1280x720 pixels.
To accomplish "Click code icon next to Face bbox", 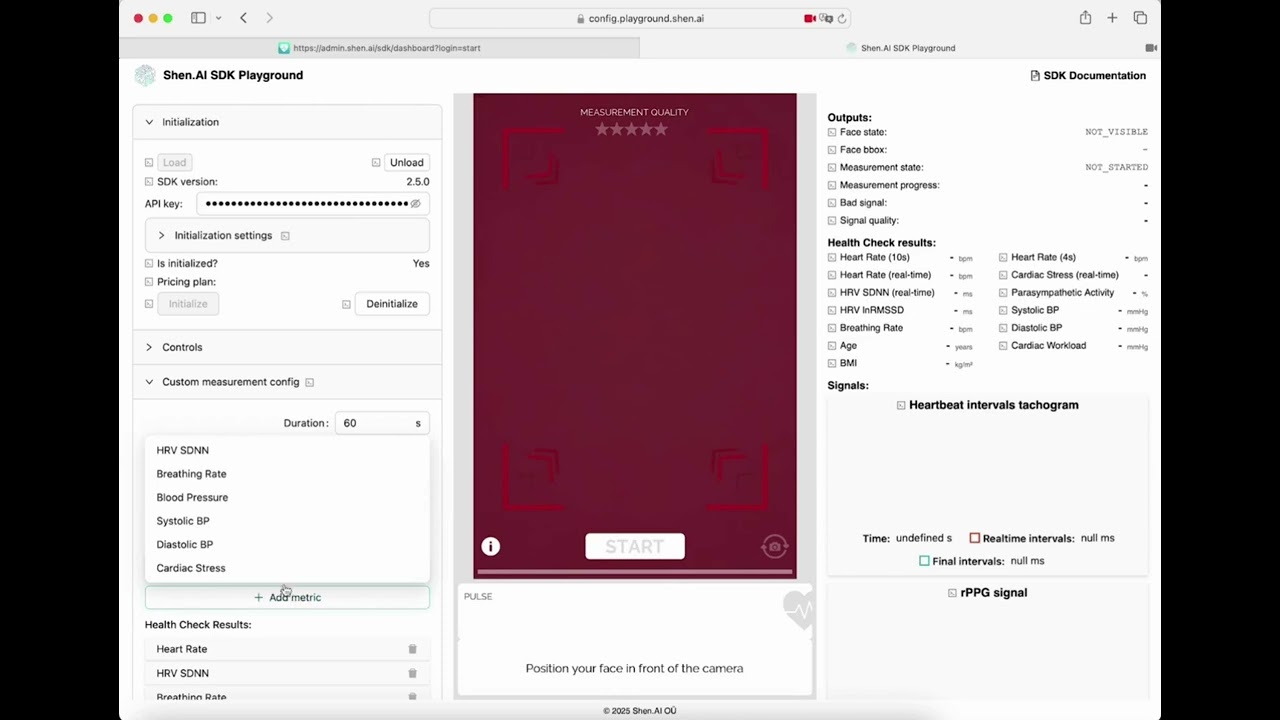I will tap(832, 150).
